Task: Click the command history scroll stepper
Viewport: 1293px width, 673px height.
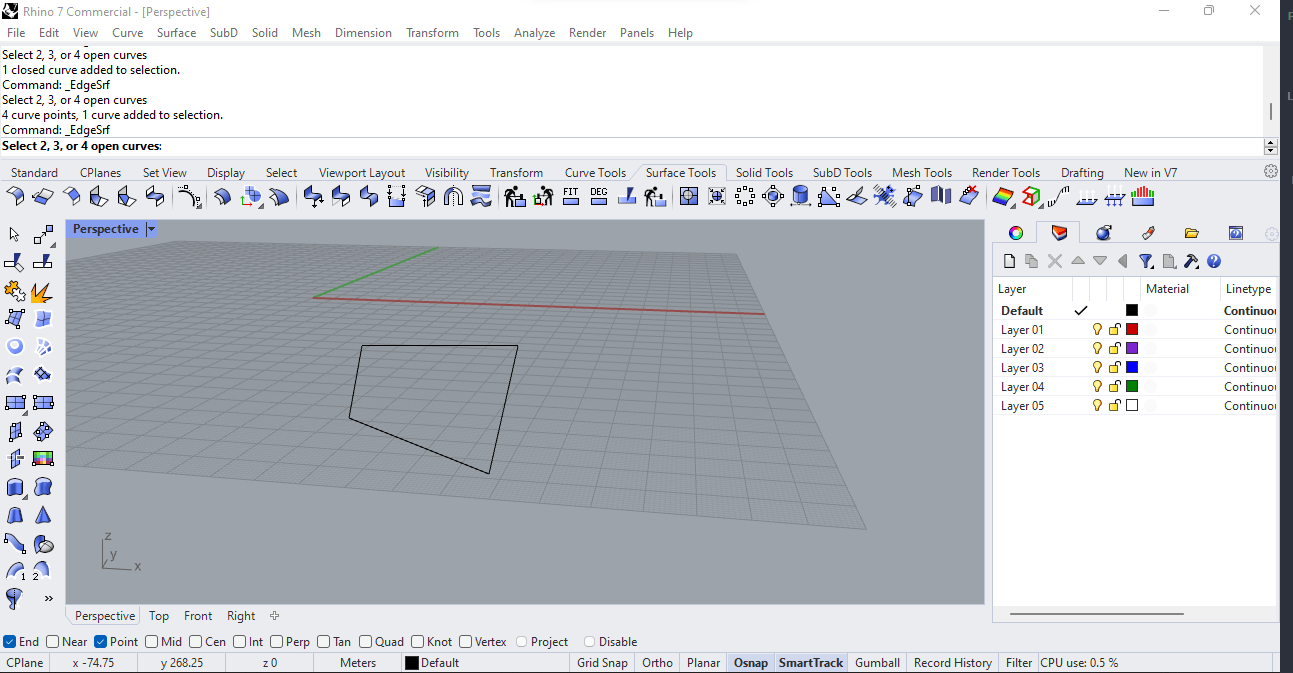Action: tap(1271, 146)
